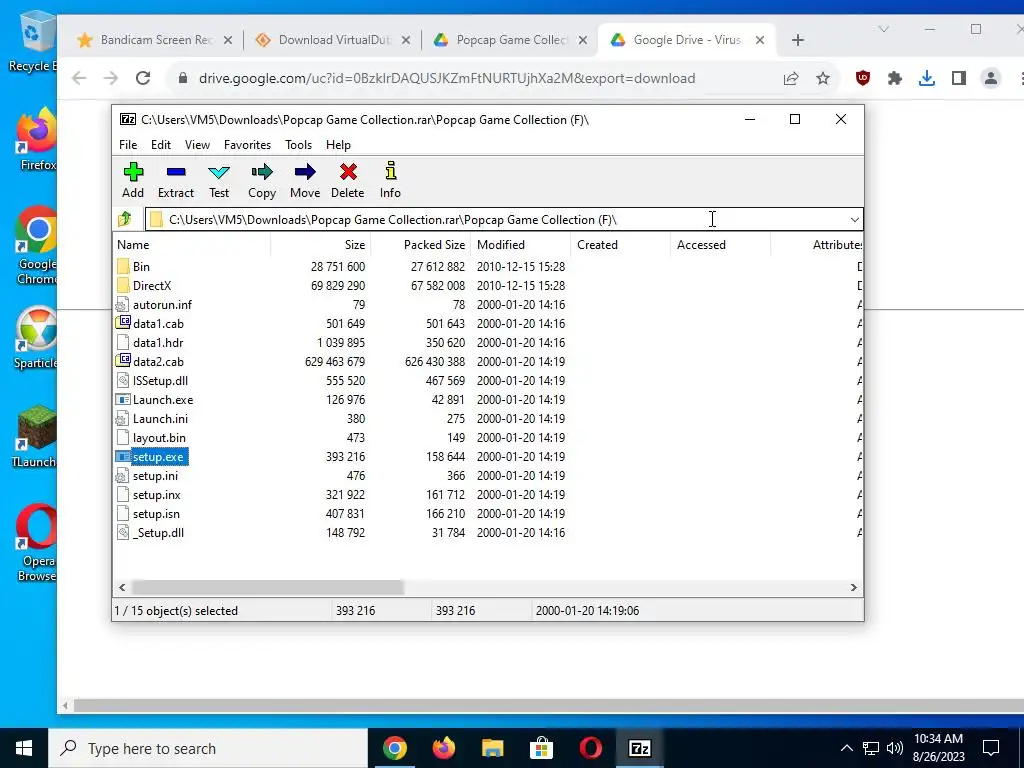Open Chrome's tab search chevron
This screenshot has height=768, width=1024.
tap(884, 29)
